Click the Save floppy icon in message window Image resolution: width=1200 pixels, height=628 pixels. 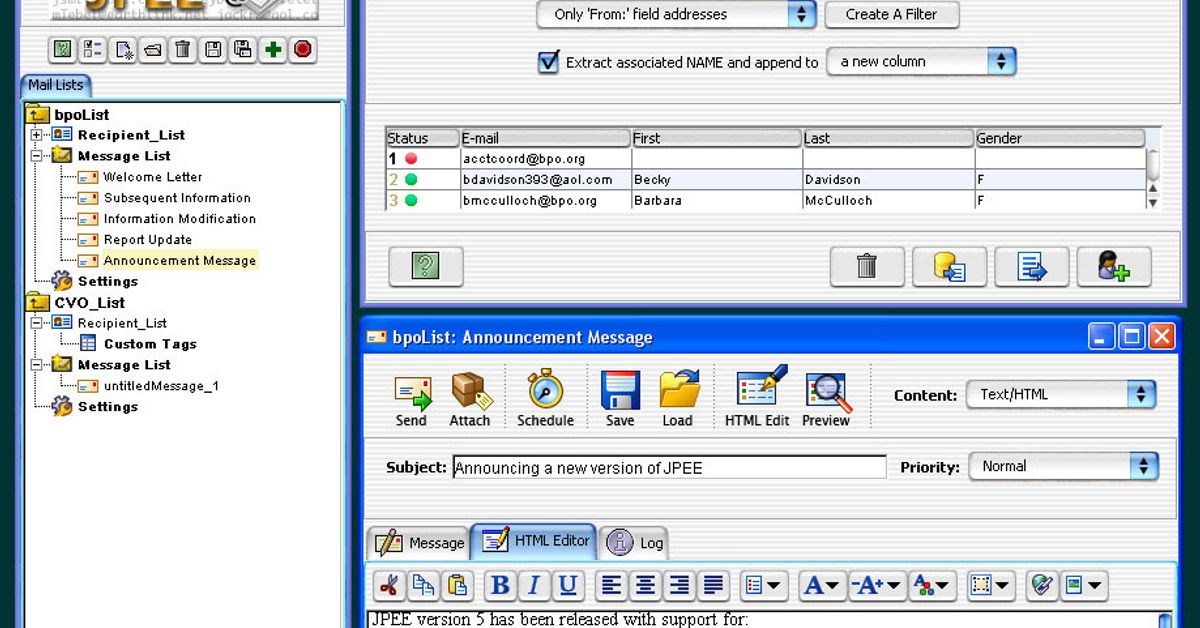pos(620,399)
